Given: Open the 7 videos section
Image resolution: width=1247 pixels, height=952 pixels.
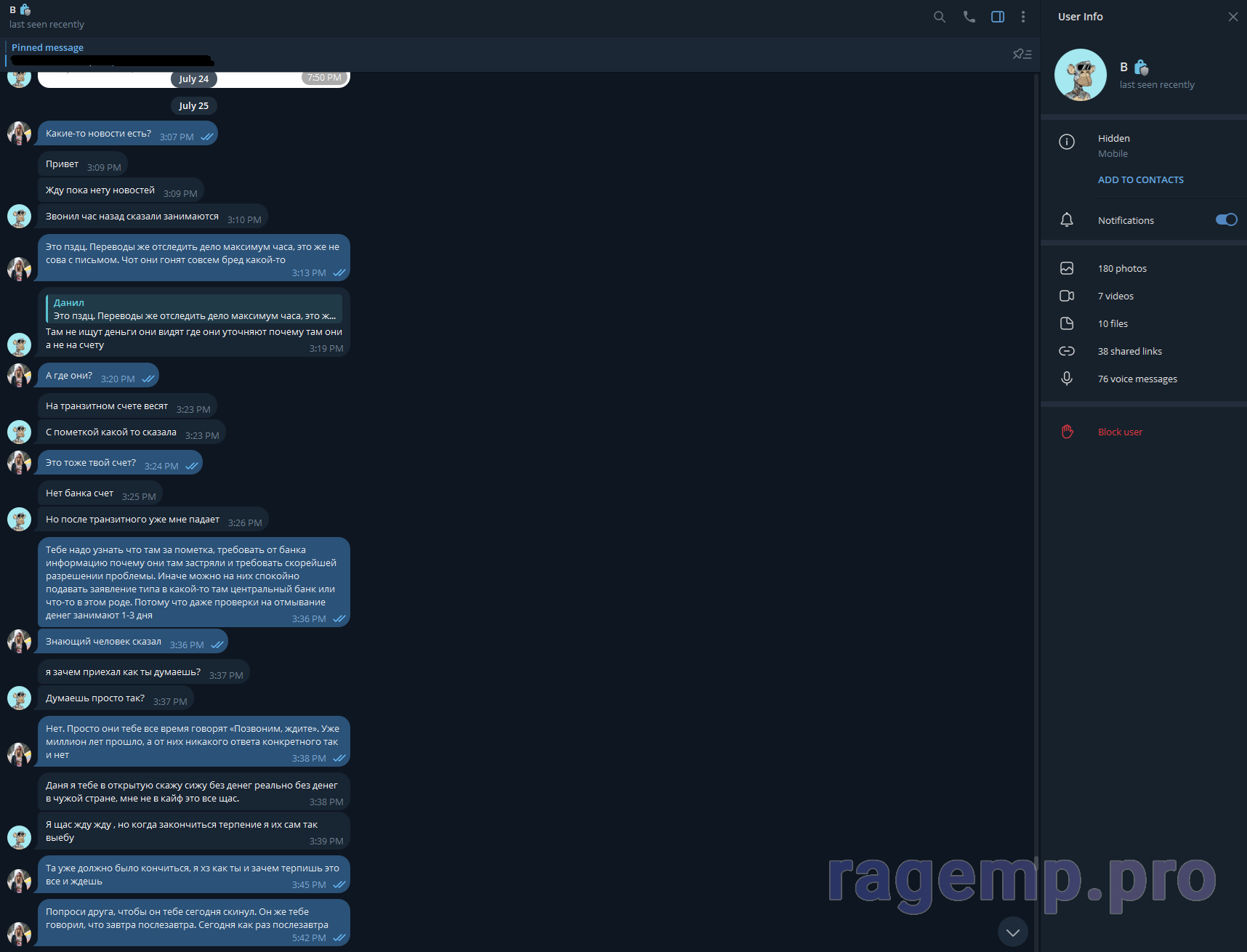Looking at the screenshot, I should coord(1115,296).
